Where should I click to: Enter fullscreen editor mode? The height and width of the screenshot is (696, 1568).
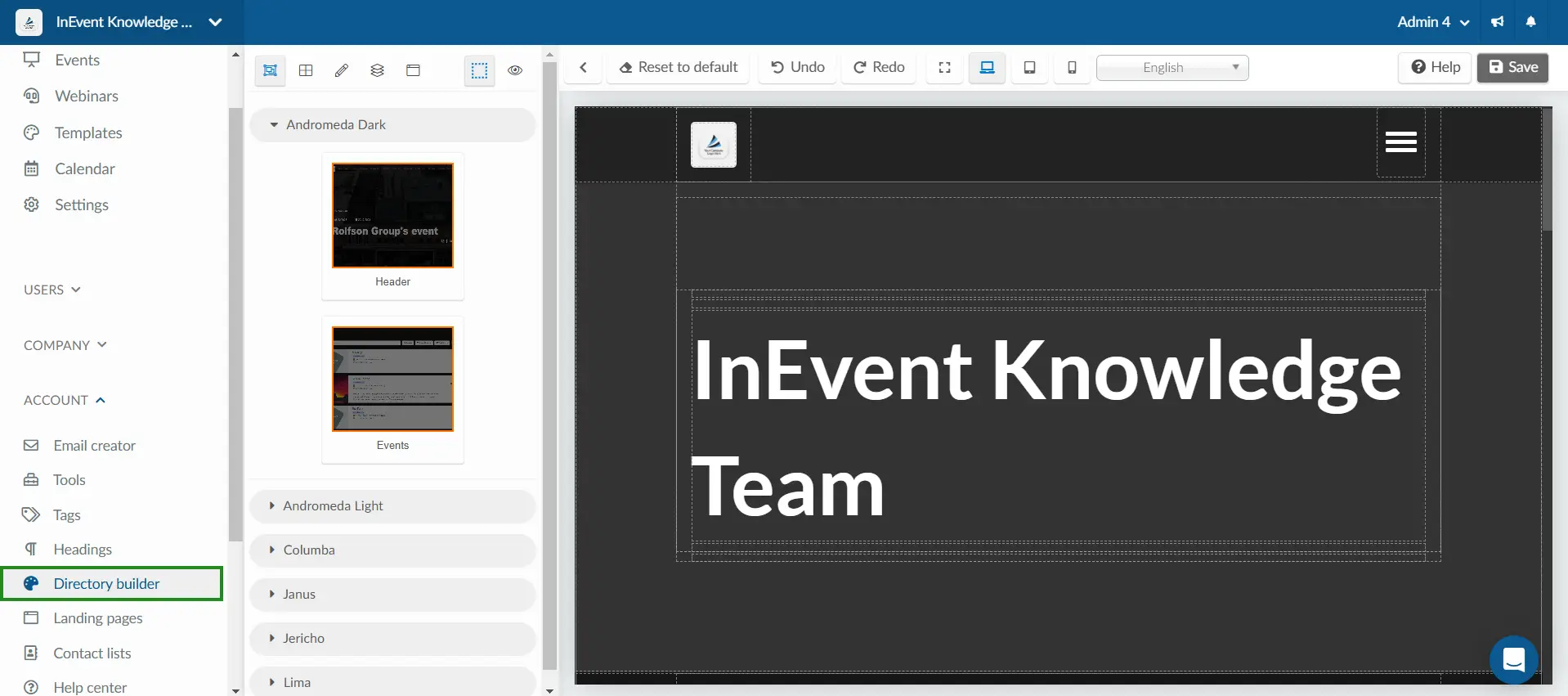(x=945, y=67)
